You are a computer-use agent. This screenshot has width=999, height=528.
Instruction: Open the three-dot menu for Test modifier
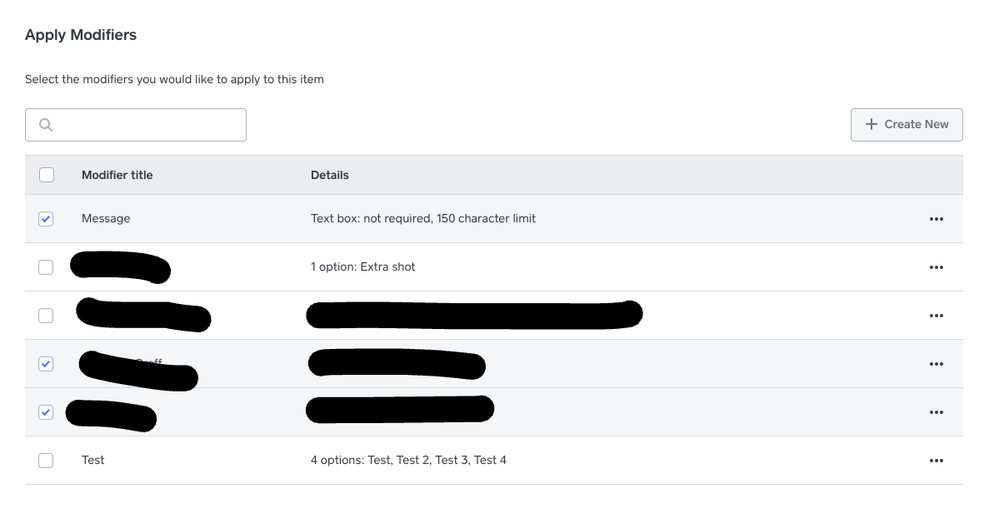(936, 461)
